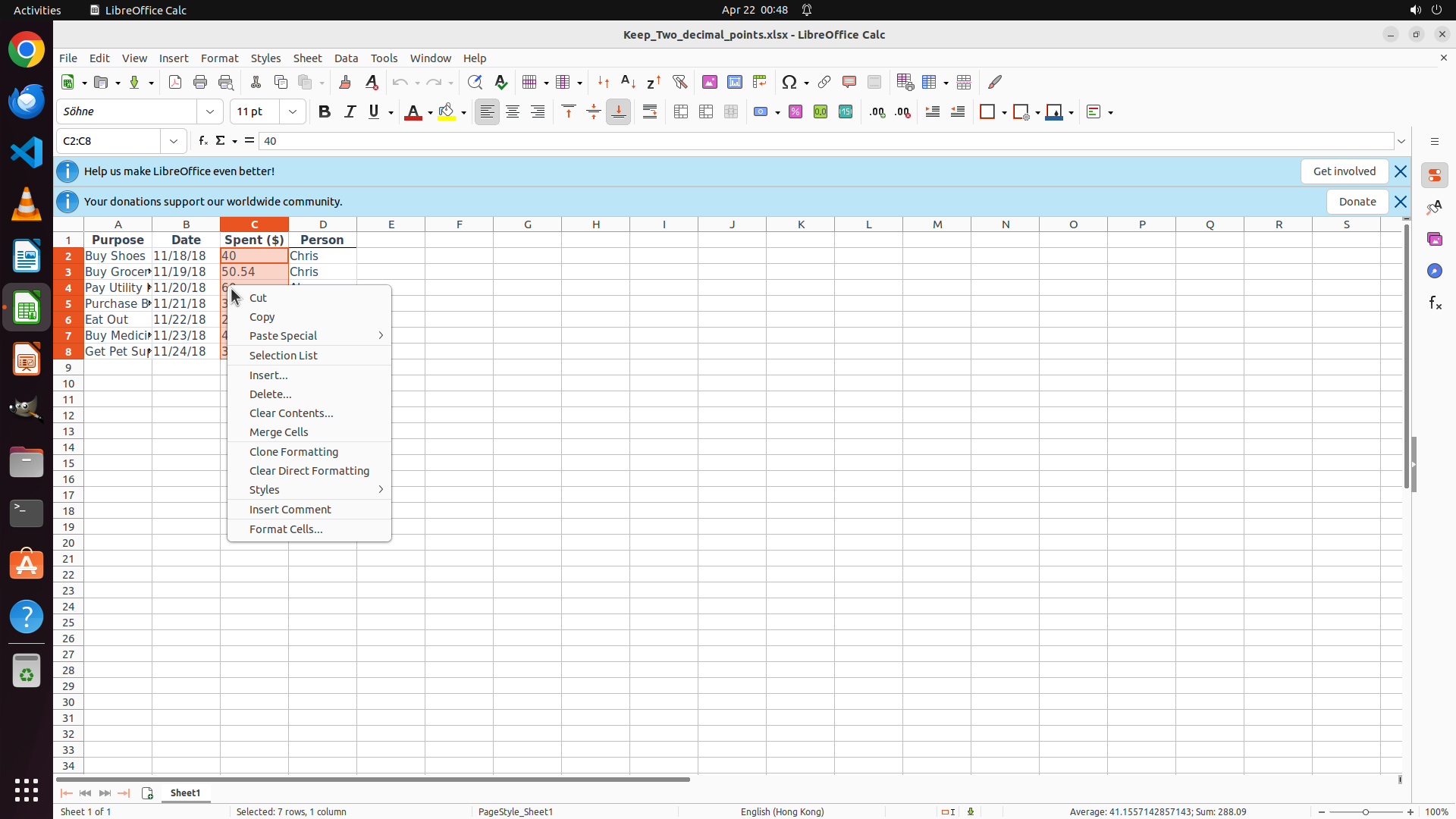1456x819 pixels.
Task: Open the Navigator sidebar panel
Action: 1435,271
